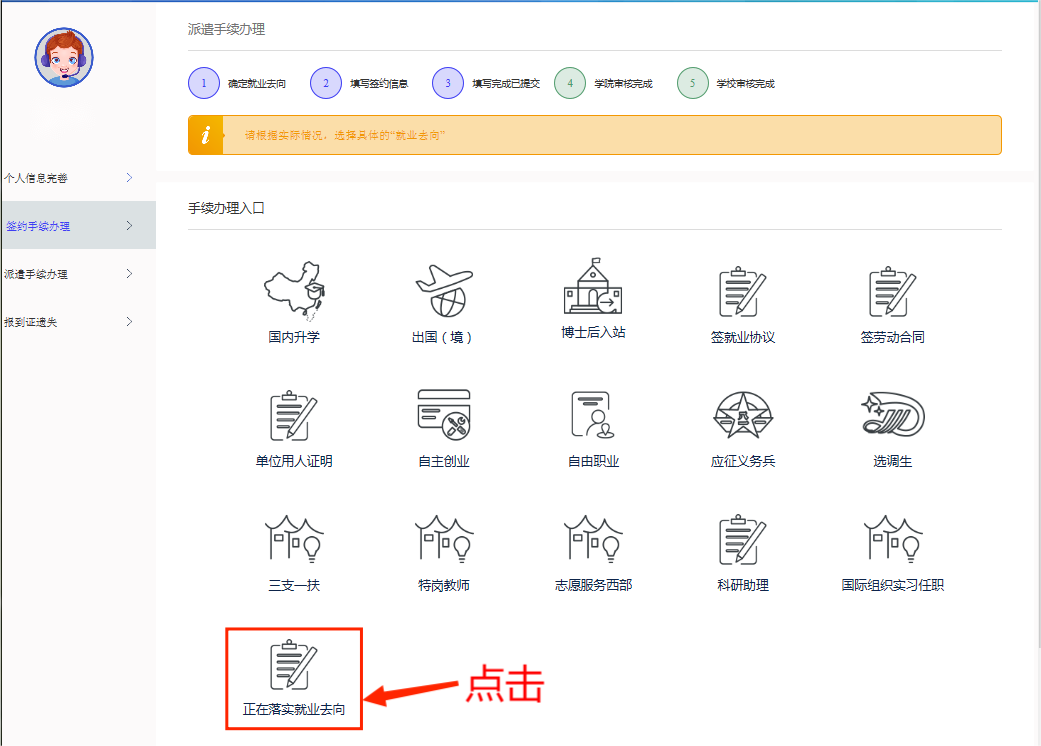The height and width of the screenshot is (746, 1041).
Task: Select the 选调生 icon
Action: click(892, 414)
